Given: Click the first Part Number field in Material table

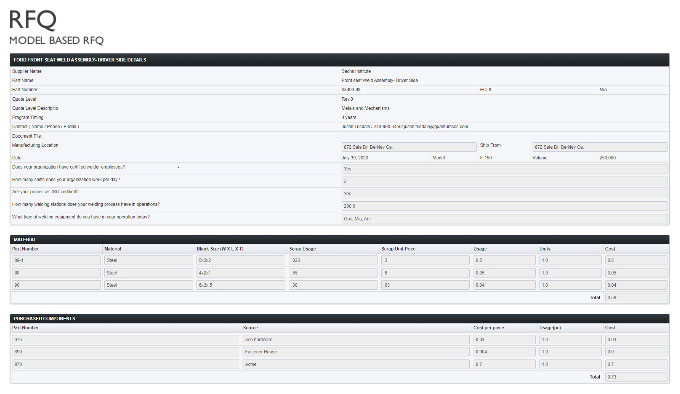Looking at the screenshot, I should point(56,260).
